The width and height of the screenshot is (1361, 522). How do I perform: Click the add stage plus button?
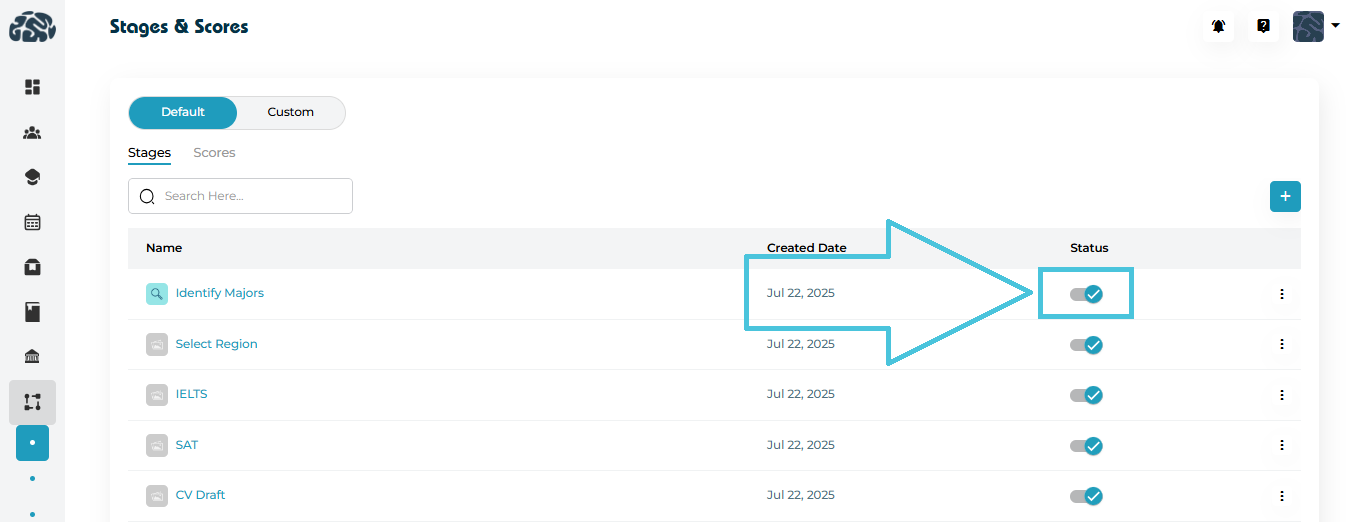[1285, 197]
